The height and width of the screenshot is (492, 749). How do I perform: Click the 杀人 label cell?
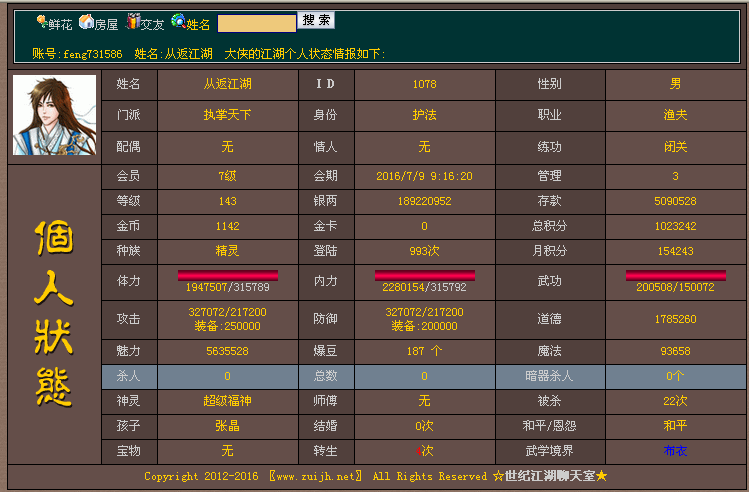tap(129, 376)
